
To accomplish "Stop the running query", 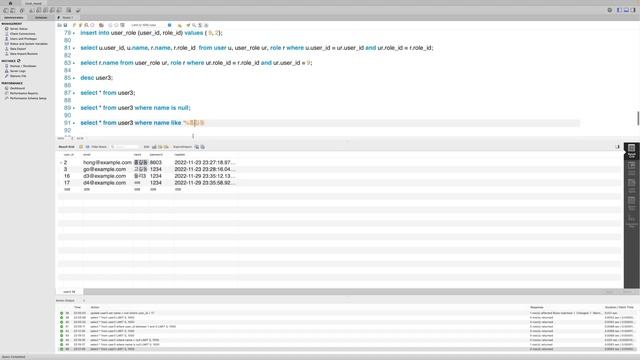I will tap(92, 25).
